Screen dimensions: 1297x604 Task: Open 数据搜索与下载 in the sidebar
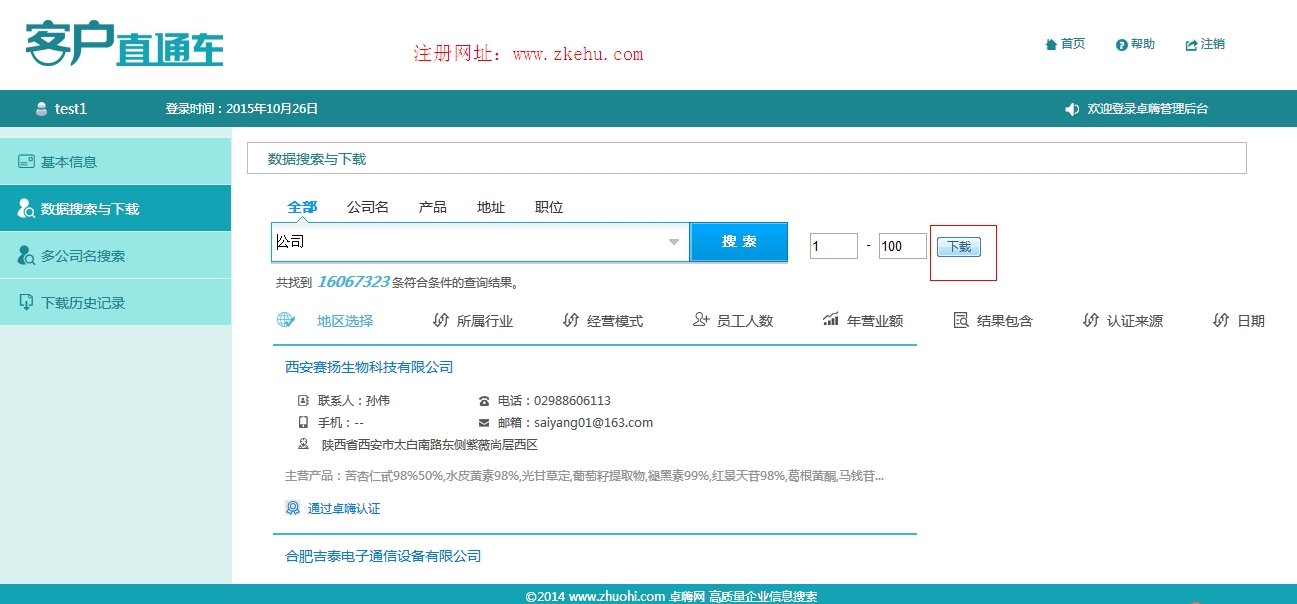(88, 208)
